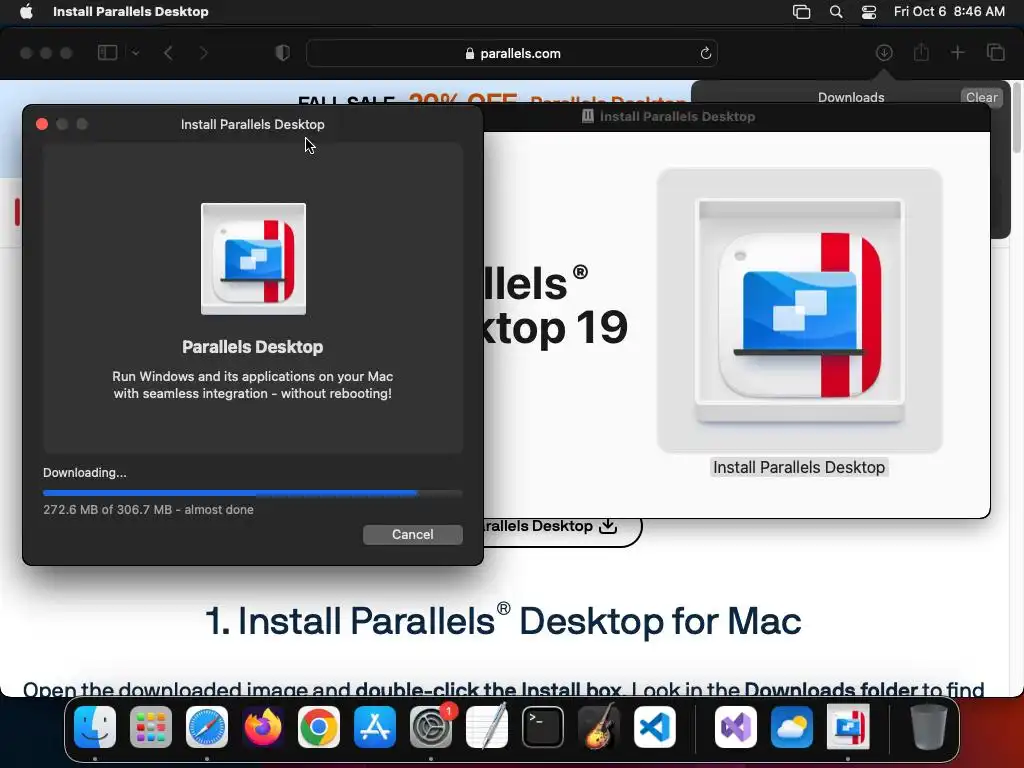Open Terminal from the Dock
This screenshot has height=768, width=1024.
pyautogui.click(x=543, y=727)
